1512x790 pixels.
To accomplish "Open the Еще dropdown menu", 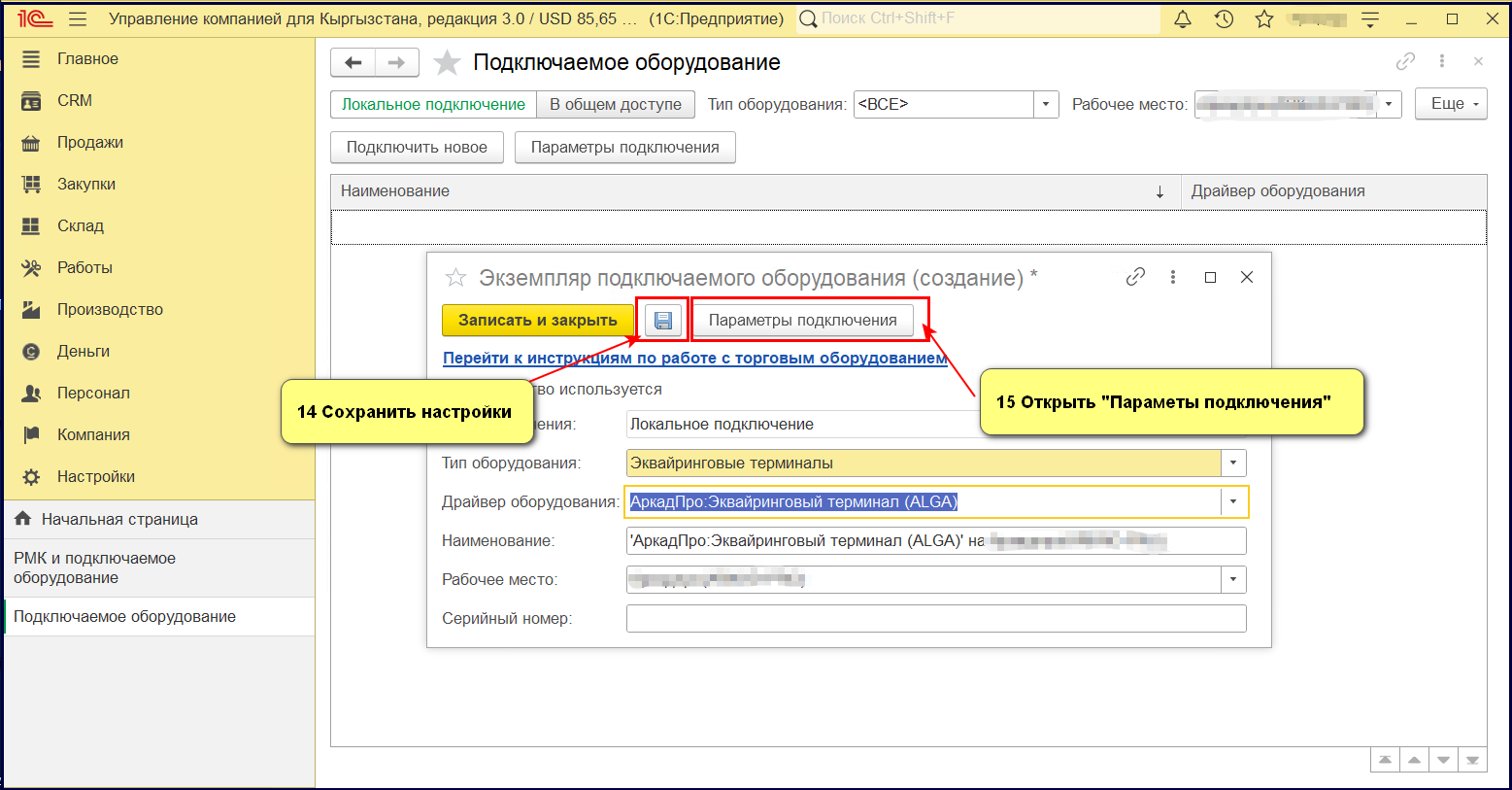I will (x=1452, y=104).
